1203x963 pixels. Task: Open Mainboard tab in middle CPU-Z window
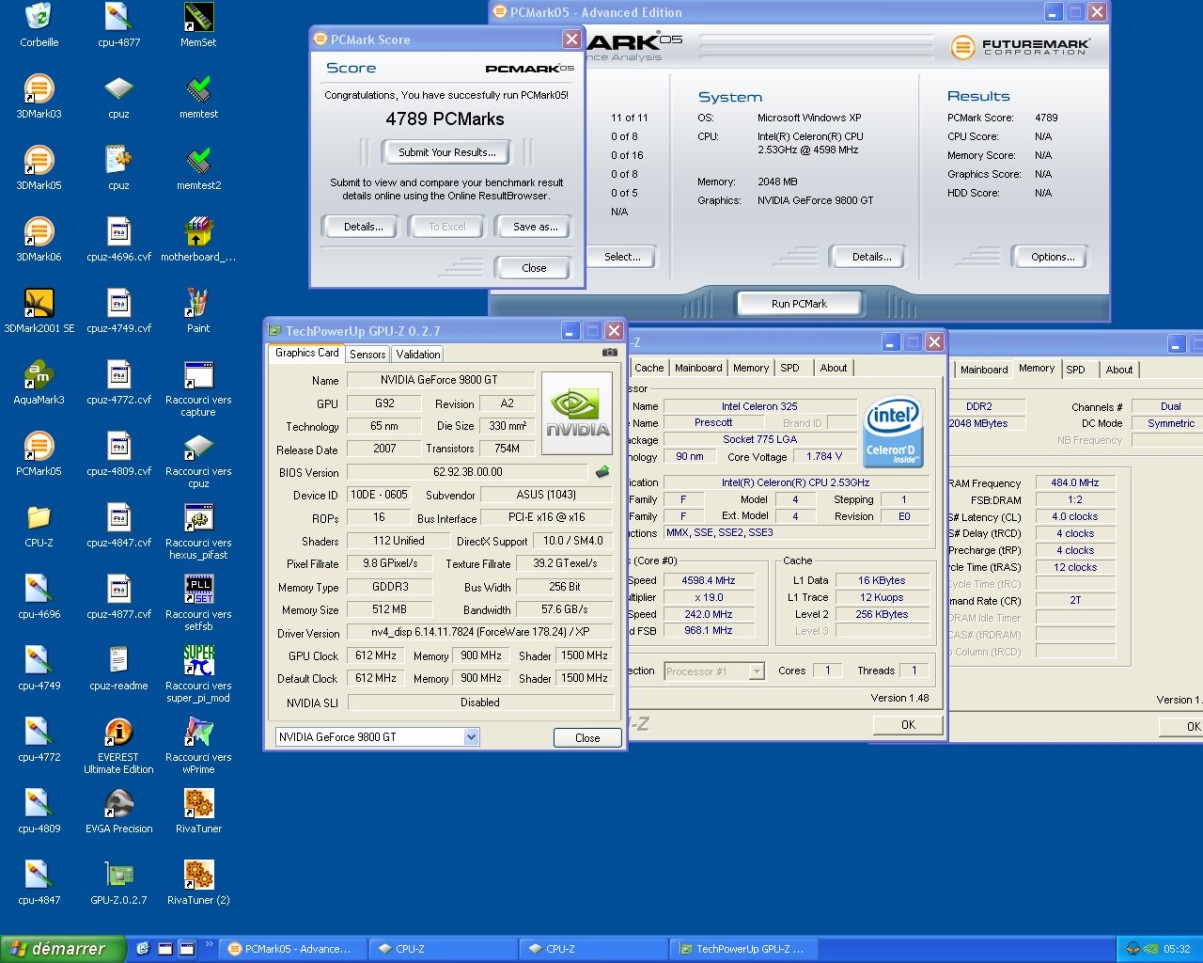tap(698, 368)
